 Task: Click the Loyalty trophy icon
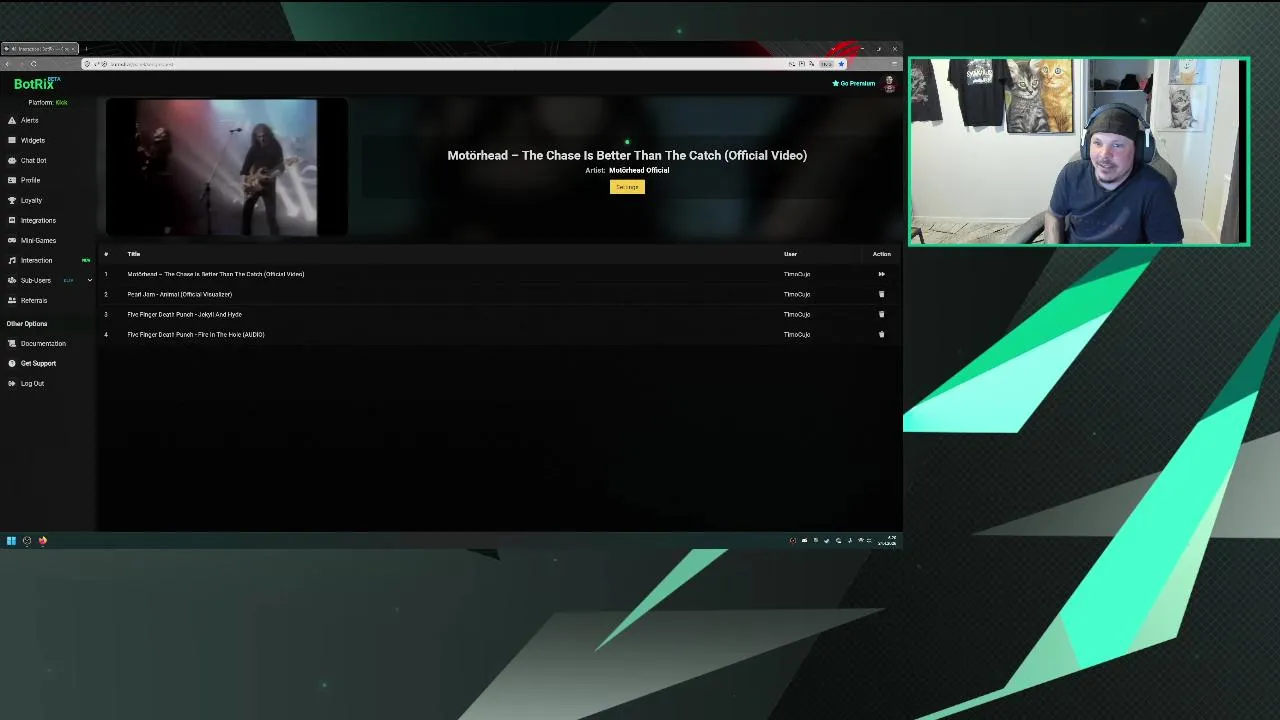(12, 200)
